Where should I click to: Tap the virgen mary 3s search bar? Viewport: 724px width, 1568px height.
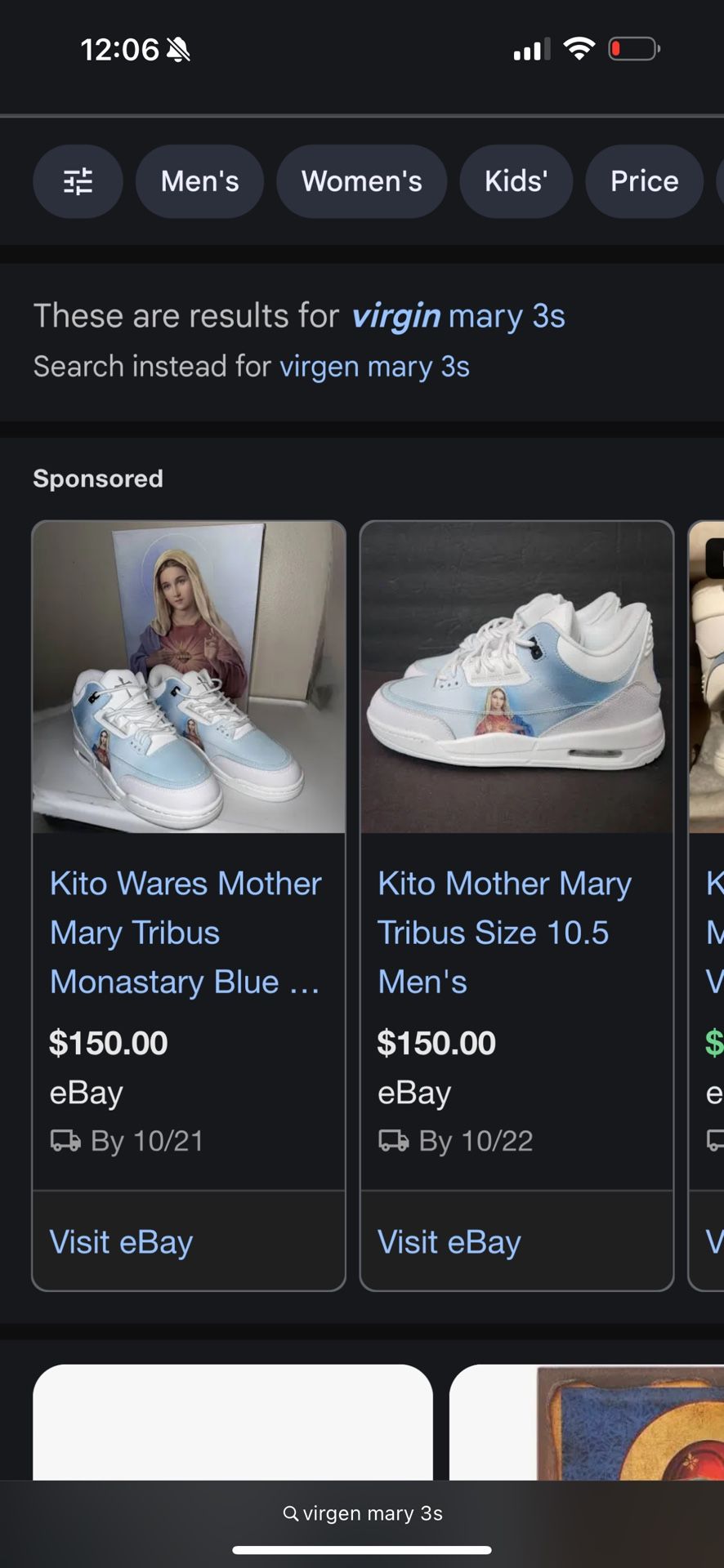[362, 1512]
